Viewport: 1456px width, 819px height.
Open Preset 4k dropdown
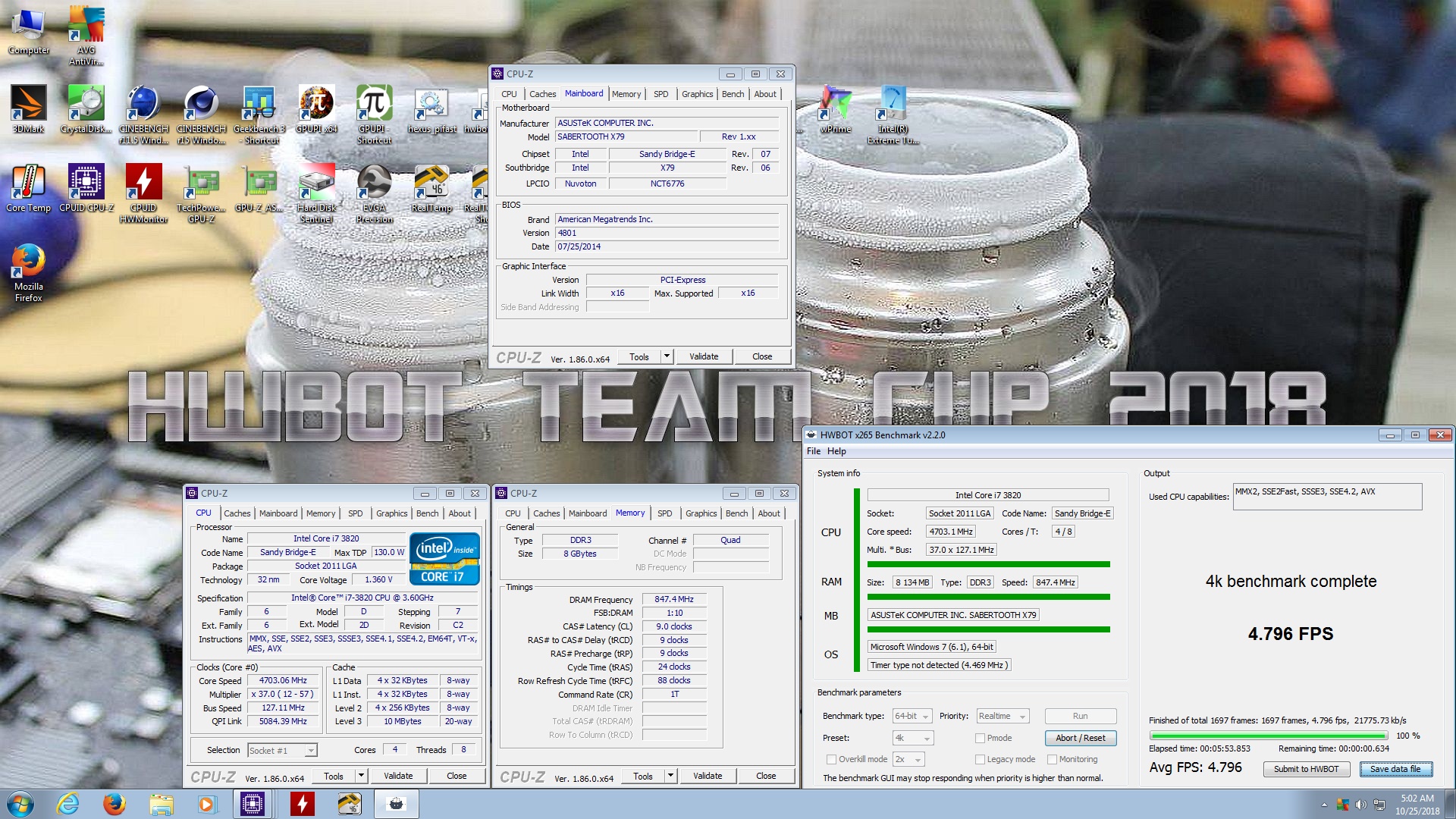click(912, 738)
